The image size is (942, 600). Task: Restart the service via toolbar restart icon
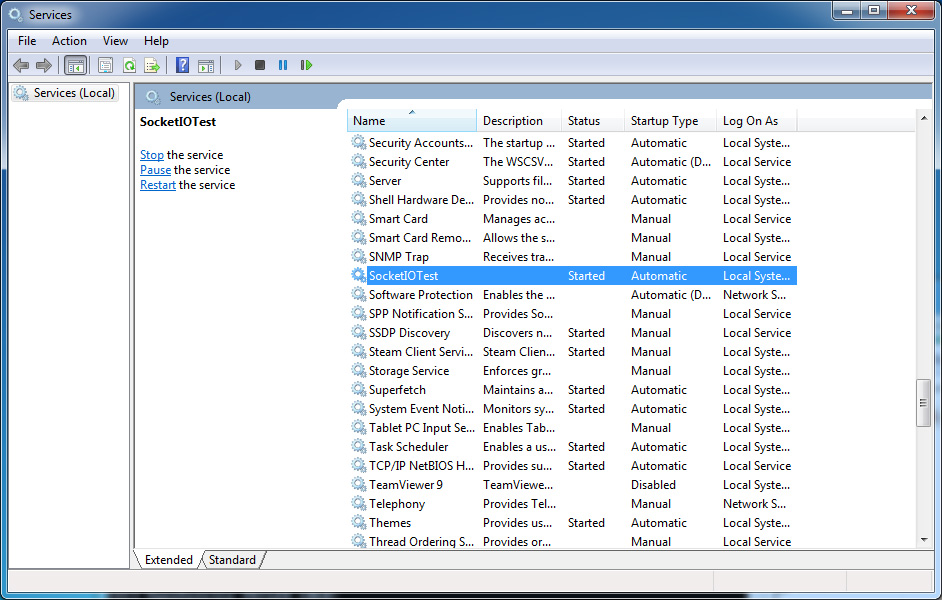point(306,64)
